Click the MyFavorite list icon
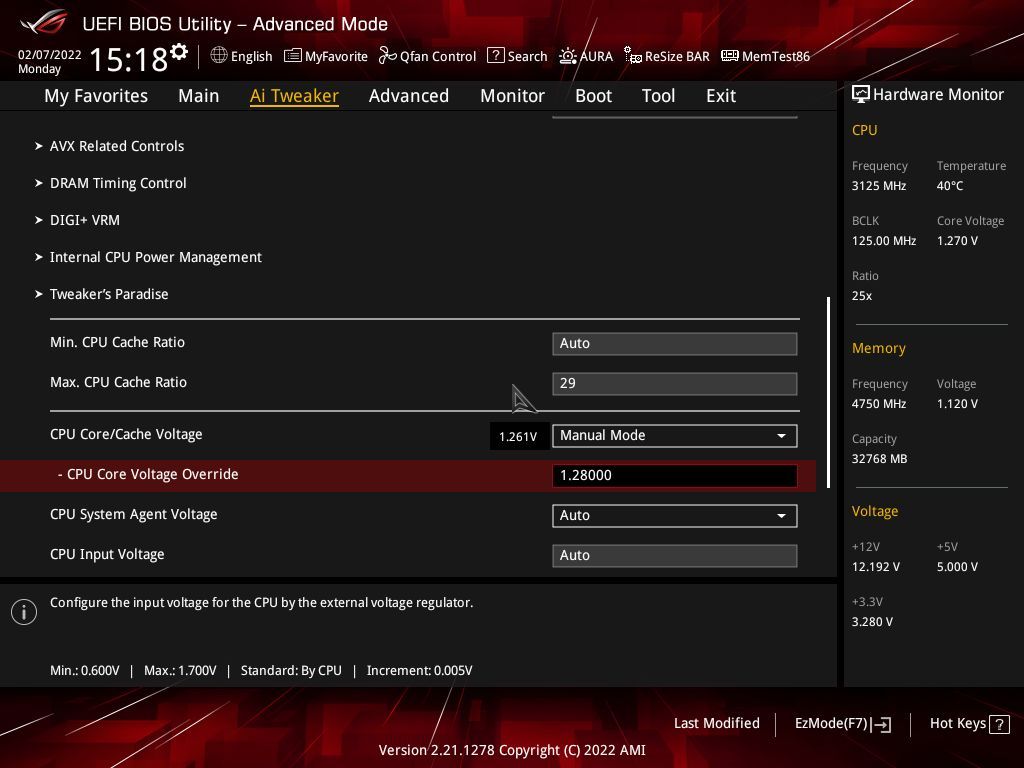This screenshot has width=1024, height=768. click(x=293, y=56)
